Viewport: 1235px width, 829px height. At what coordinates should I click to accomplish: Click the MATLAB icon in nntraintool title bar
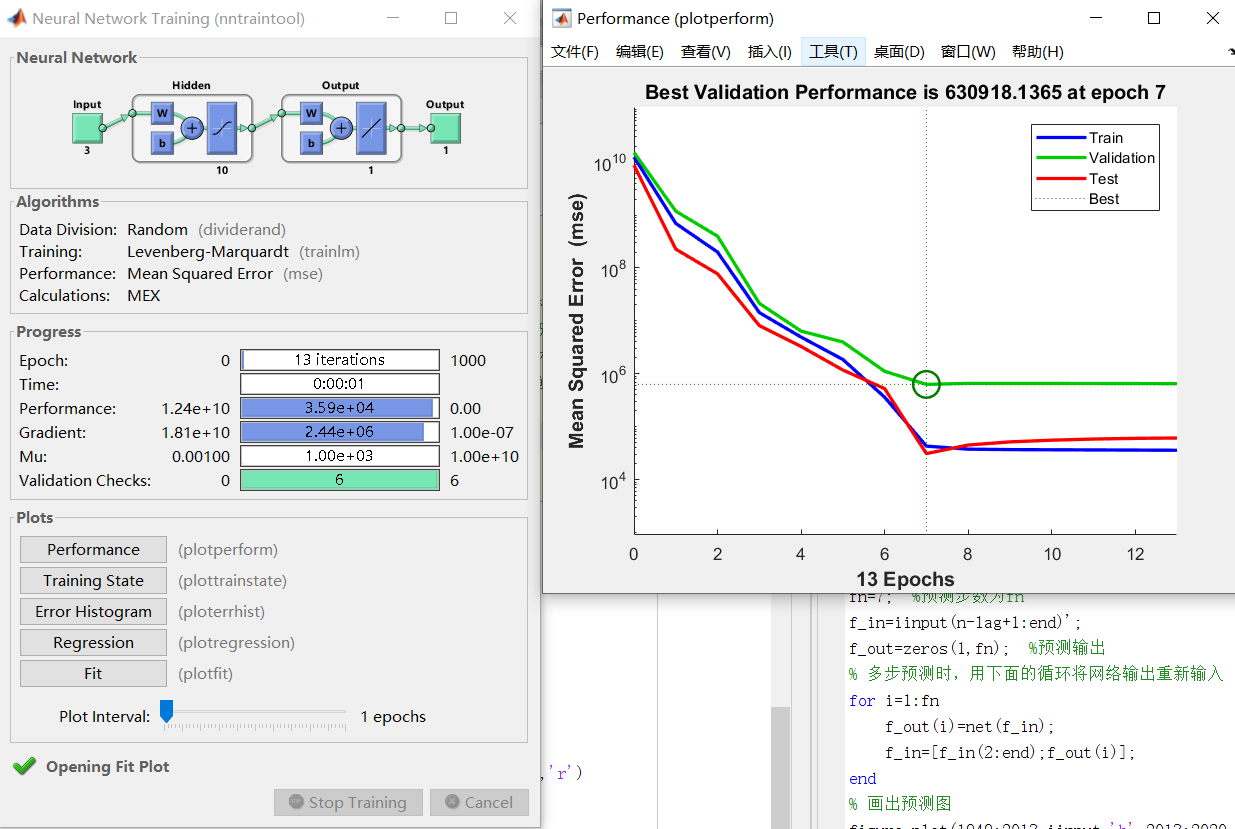click(17, 18)
